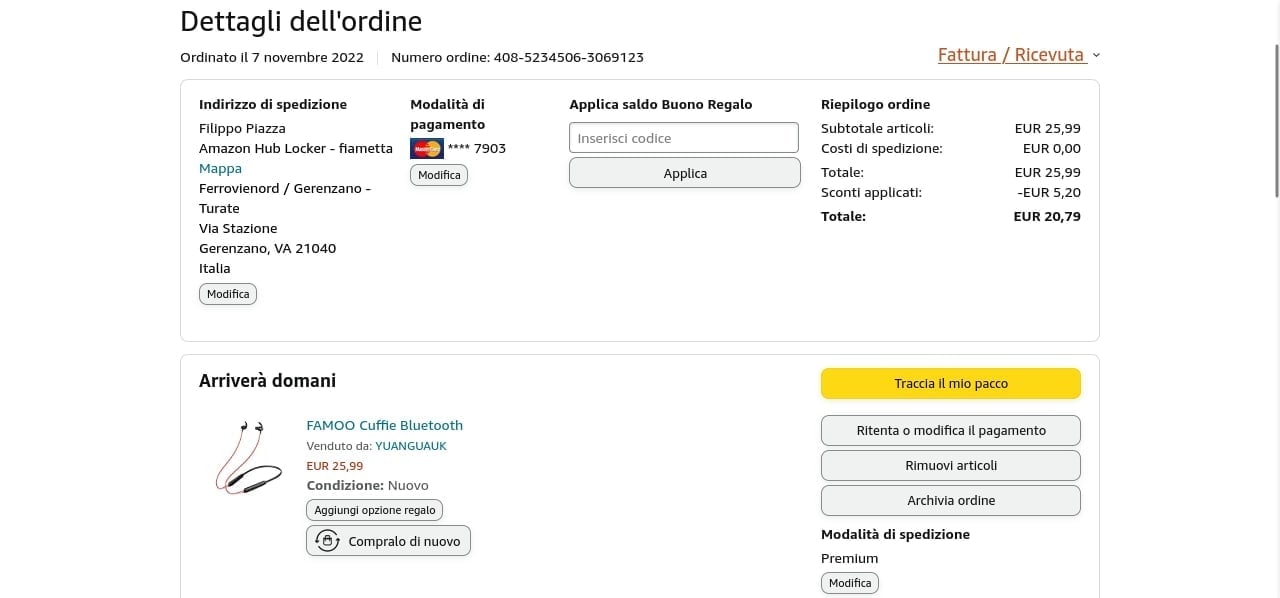Click Modifica under shipping address
The image size is (1280, 598).
[x=228, y=294]
